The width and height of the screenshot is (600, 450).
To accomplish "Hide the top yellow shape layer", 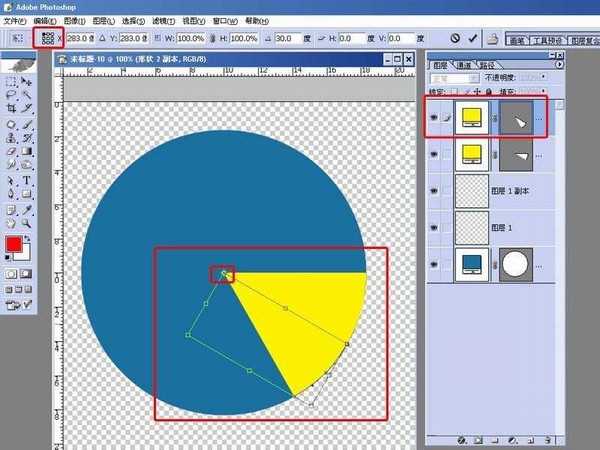I will [434, 117].
